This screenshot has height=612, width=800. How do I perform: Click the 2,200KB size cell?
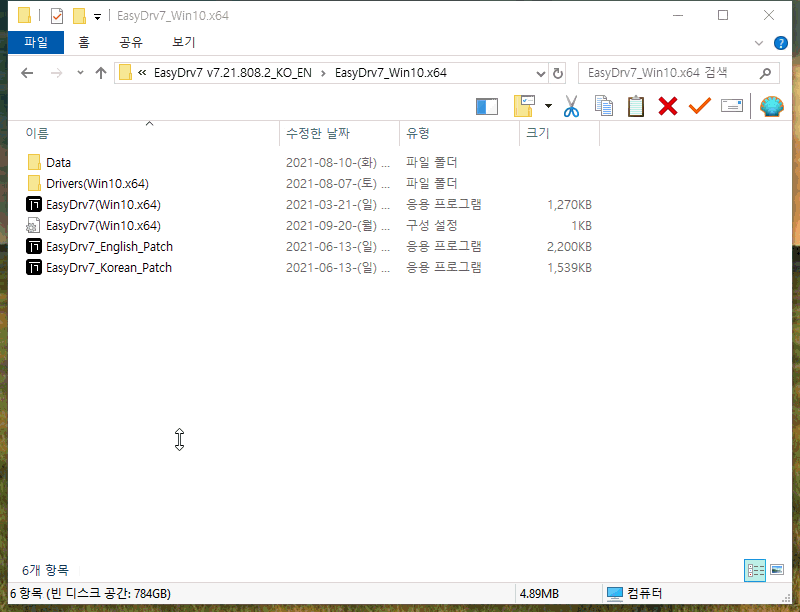click(569, 247)
